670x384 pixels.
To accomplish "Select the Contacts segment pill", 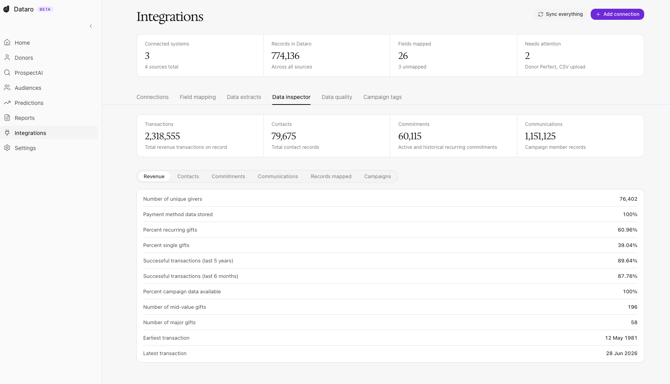I will pos(188,176).
